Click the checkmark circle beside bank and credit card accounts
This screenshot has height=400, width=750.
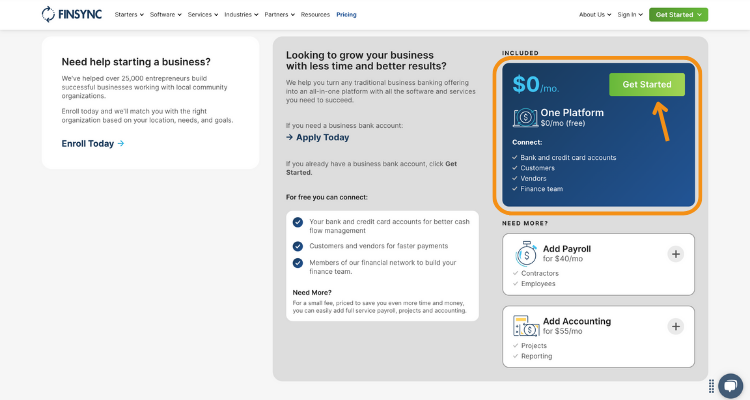click(x=298, y=222)
